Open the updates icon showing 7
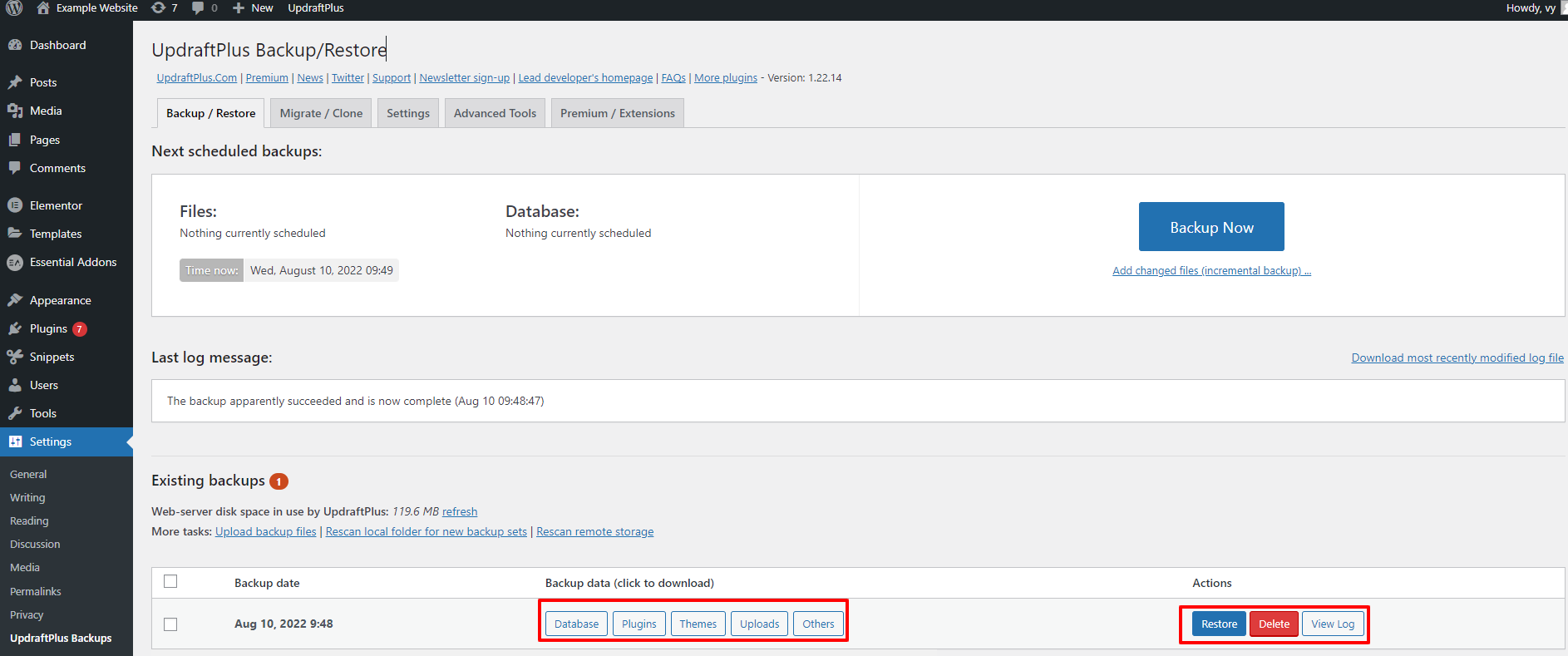 (x=158, y=7)
